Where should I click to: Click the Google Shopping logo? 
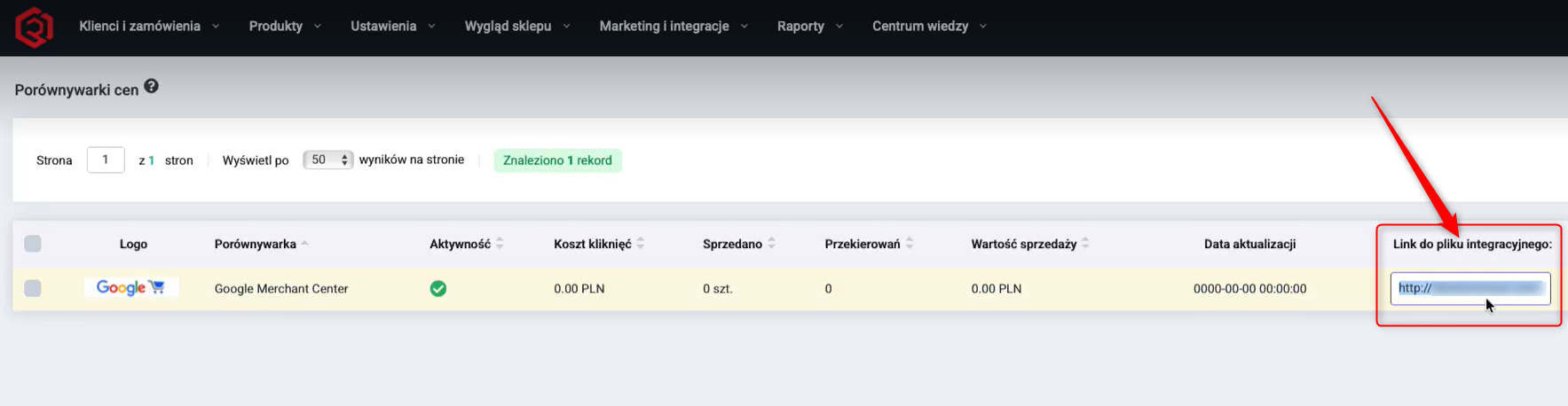pos(130,287)
